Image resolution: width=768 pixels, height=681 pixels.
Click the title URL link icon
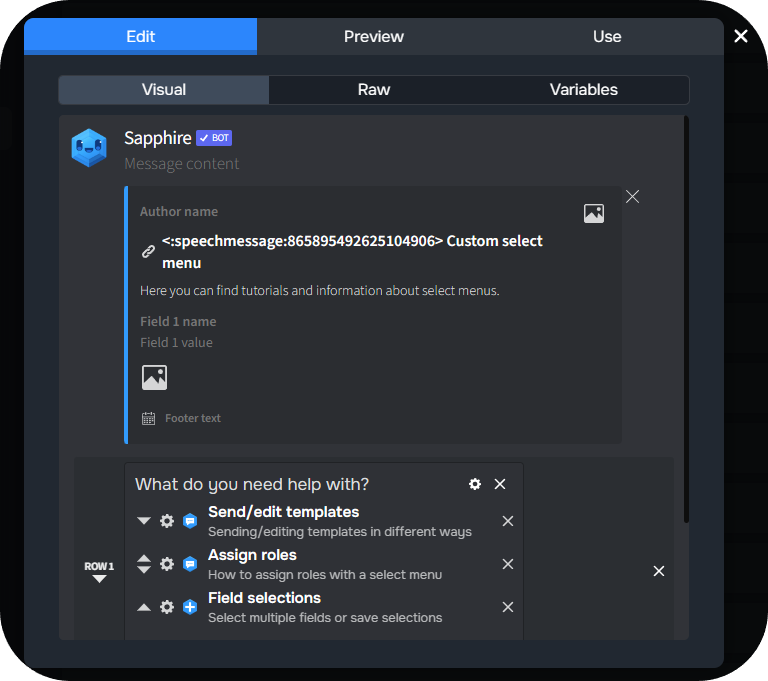[148, 251]
